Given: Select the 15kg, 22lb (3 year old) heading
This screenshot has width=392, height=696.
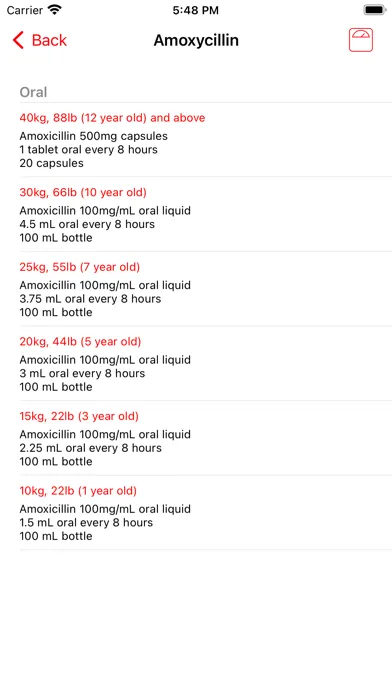Looking at the screenshot, I should 79,416.
